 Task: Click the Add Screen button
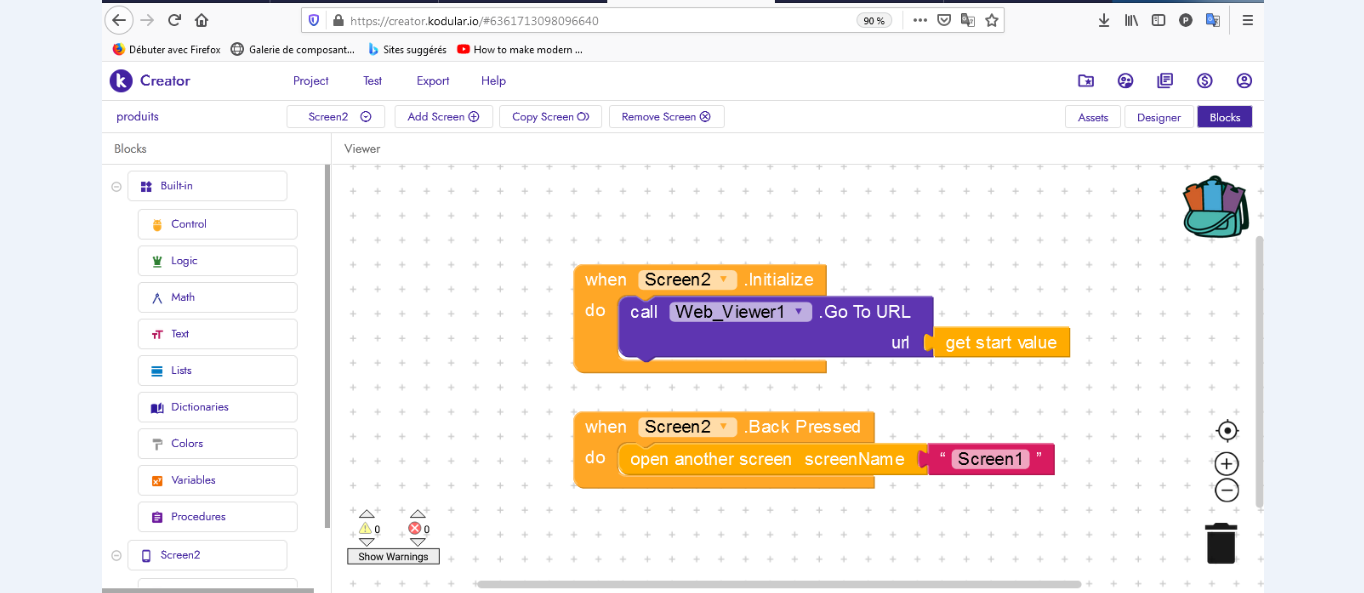click(x=443, y=117)
